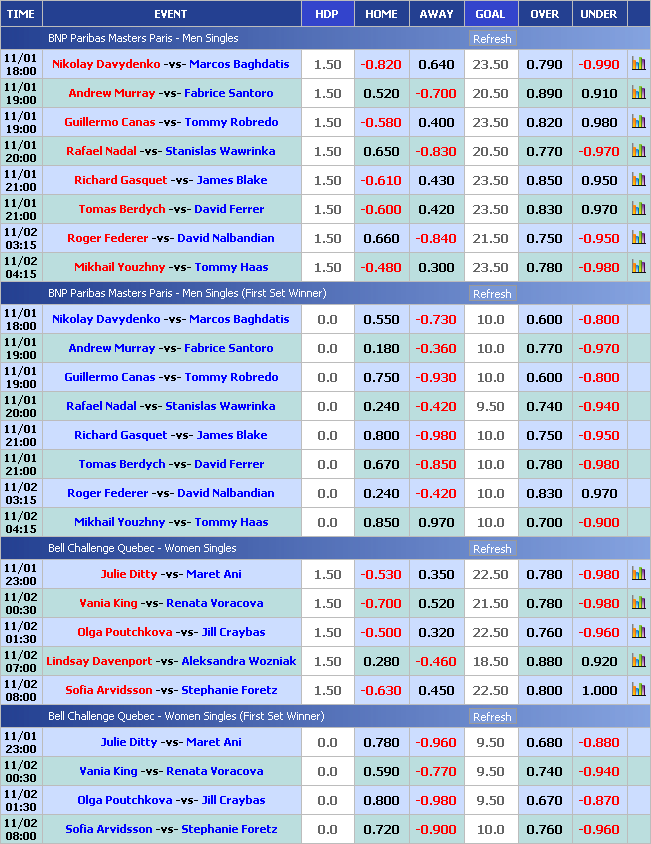Open stats chart icon for Davydenko vs Baghdatis
Image resolution: width=651 pixels, height=844 pixels.
click(x=638, y=64)
